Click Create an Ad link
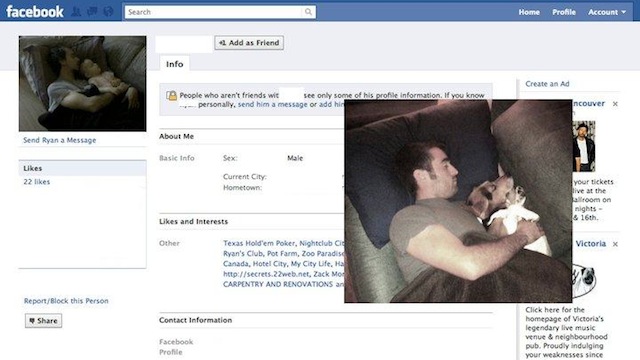The height and width of the screenshot is (360, 640). (547, 84)
